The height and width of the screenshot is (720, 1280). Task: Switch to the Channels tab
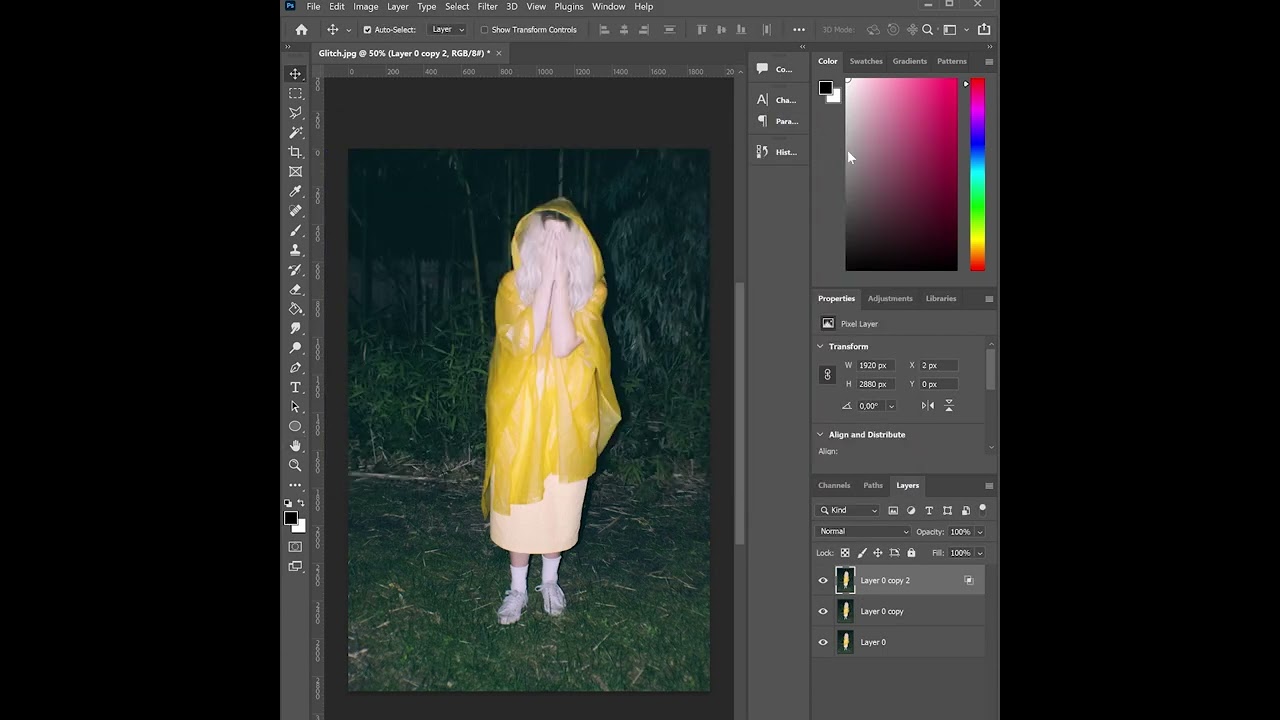(x=834, y=485)
